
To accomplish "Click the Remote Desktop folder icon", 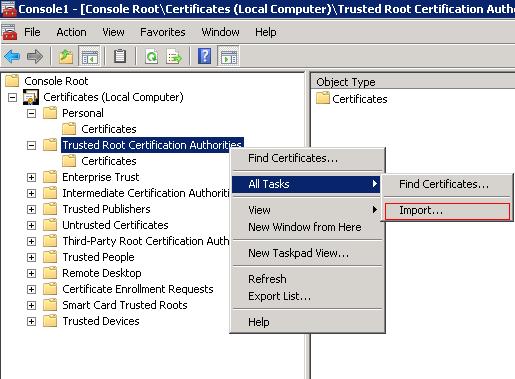I will (x=50, y=273).
